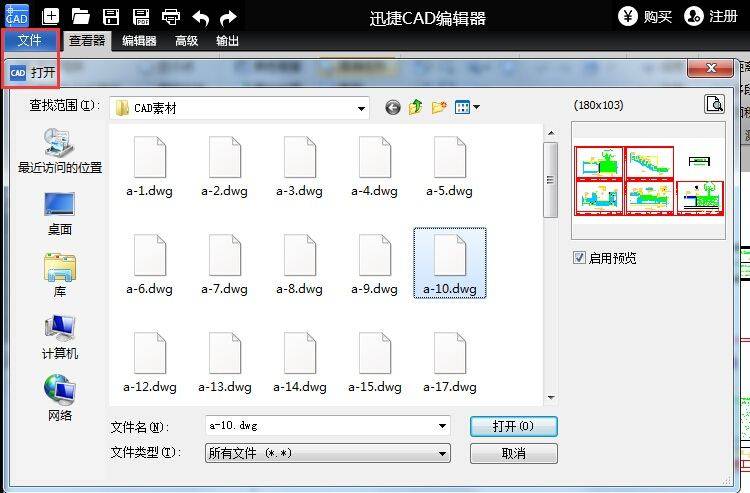The image size is (750, 493).
Task: Open recent places (最近访问的位置)
Action: 60,151
